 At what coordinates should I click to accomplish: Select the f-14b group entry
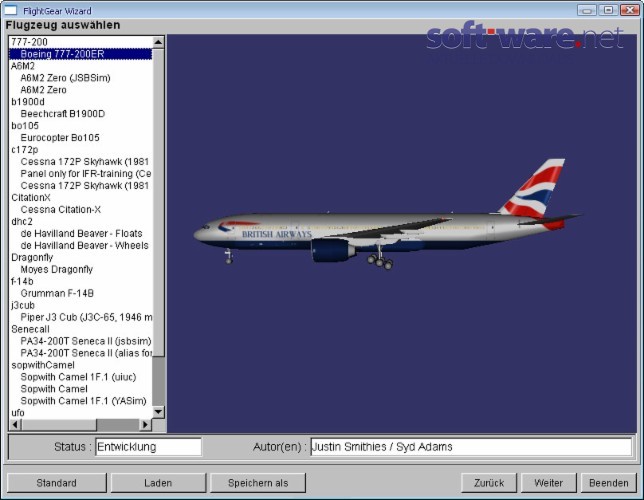tap(80, 281)
